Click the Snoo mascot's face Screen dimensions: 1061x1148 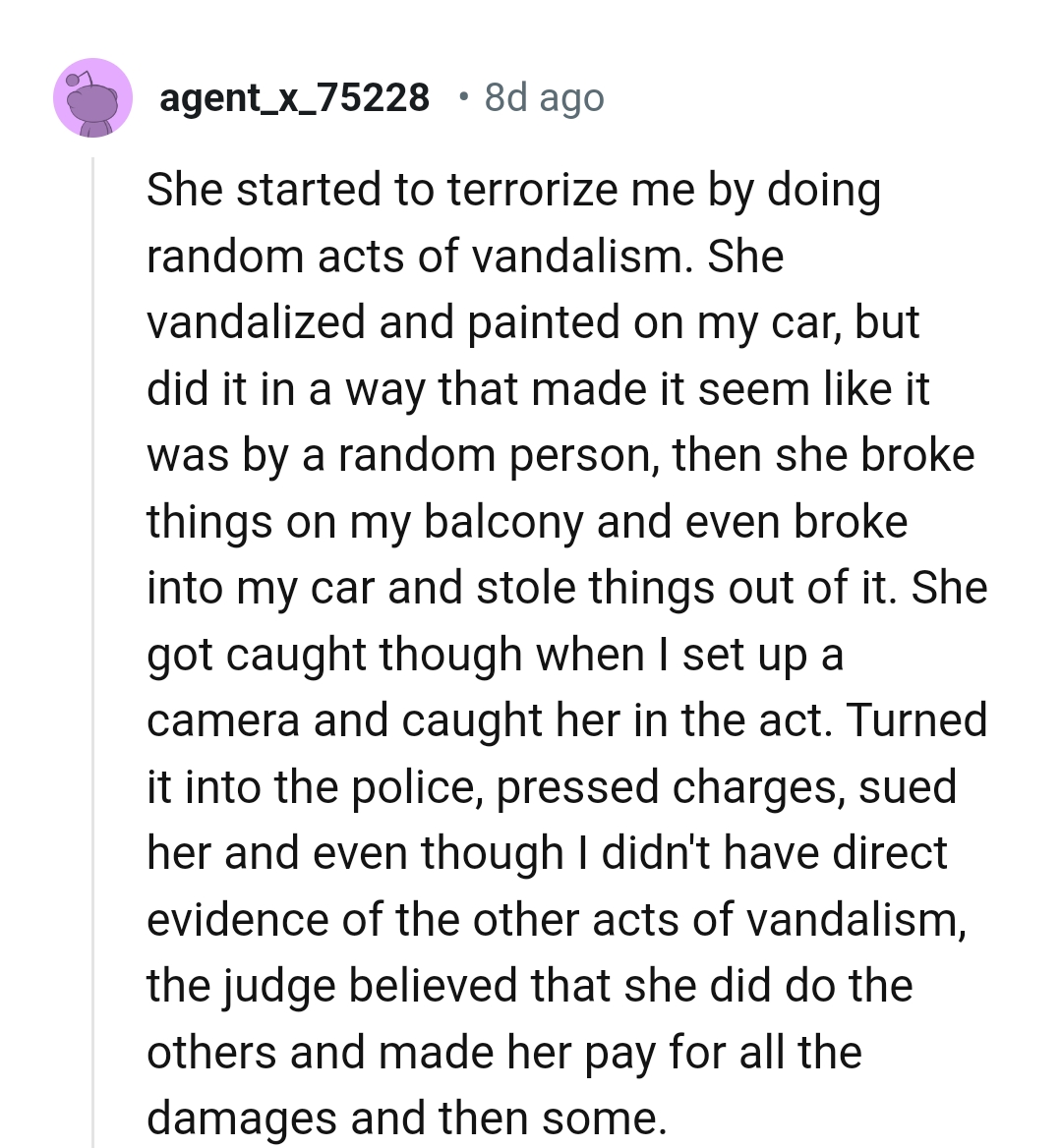click(92, 103)
